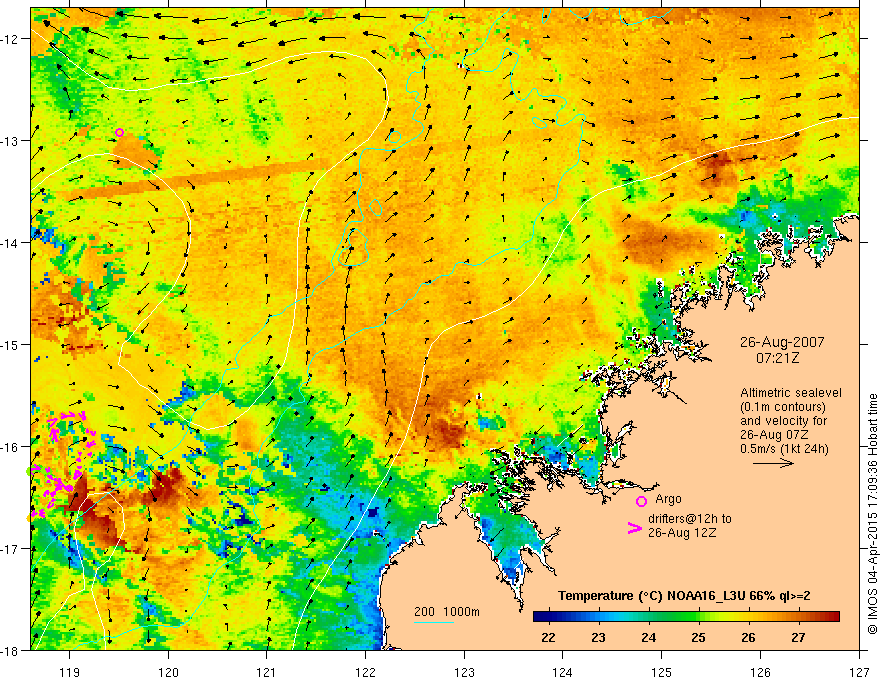Click the '23' colour bar tick label
Viewport: 880px width, 680px height.
(598, 637)
